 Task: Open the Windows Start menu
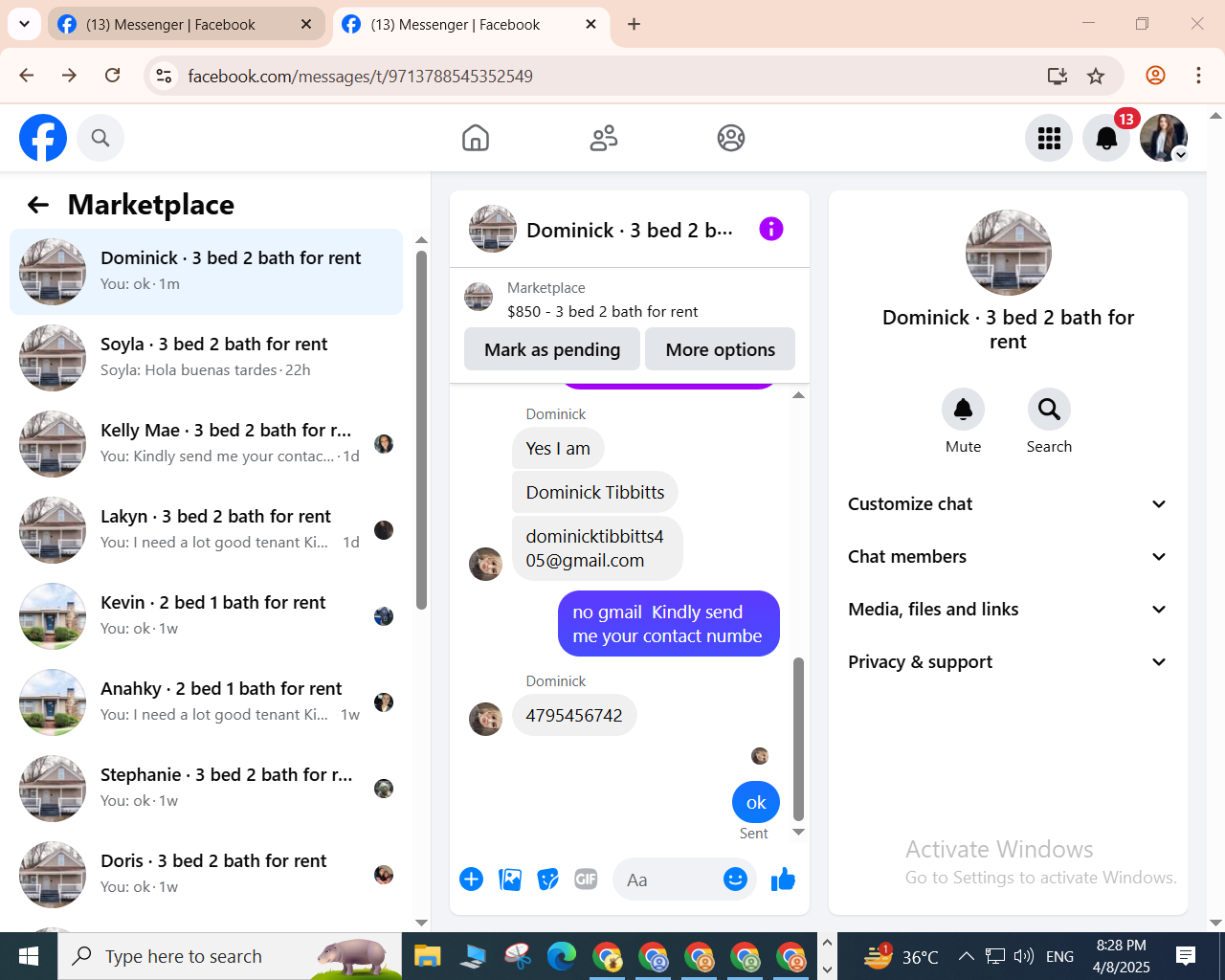(x=29, y=956)
